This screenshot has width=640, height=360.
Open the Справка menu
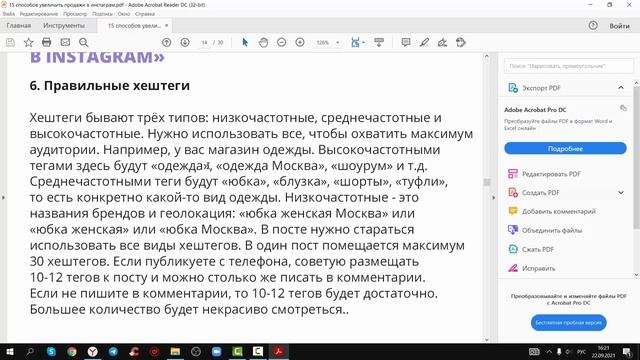145,14
